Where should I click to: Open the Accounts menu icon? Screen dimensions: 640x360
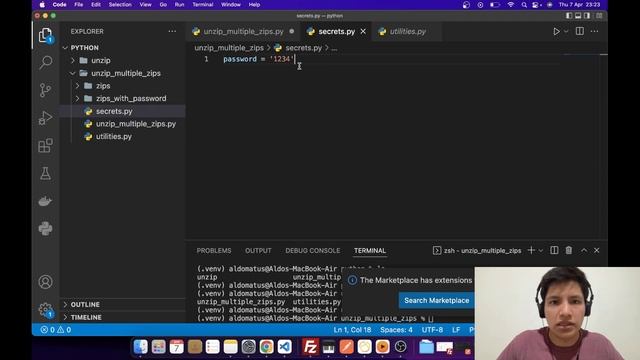(45, 282)
